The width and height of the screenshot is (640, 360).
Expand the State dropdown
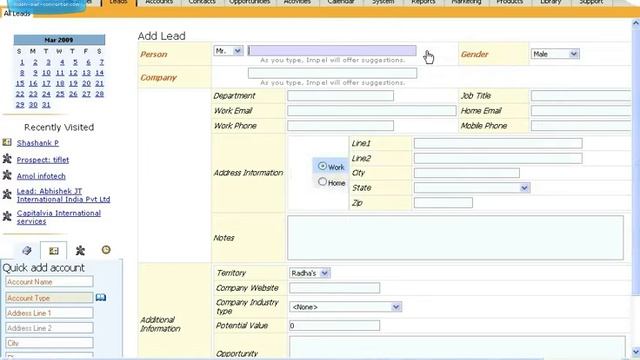472,188
